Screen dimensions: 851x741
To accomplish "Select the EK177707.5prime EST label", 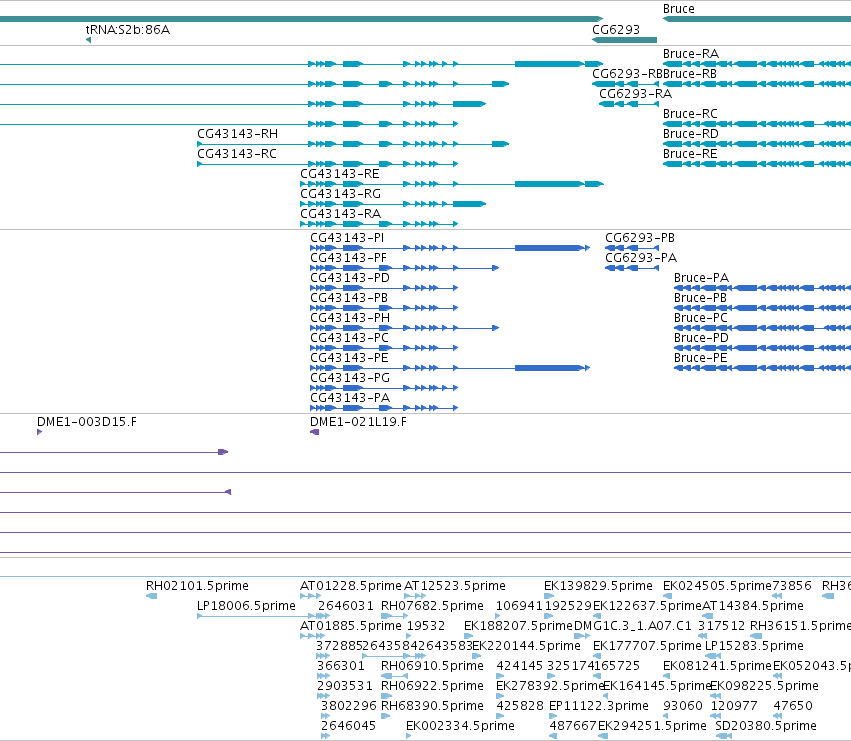I will (x=647, y=647).
